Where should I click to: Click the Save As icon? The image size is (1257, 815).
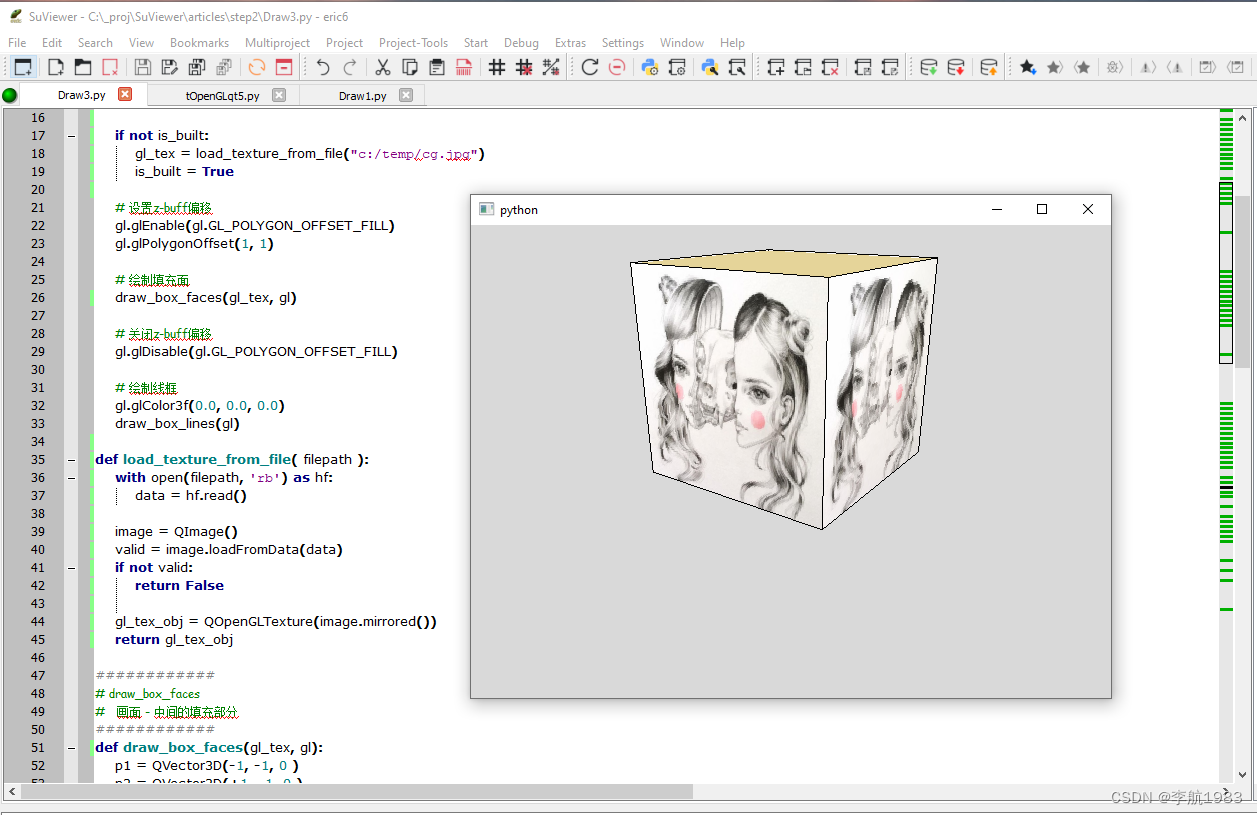click(170, 67)
